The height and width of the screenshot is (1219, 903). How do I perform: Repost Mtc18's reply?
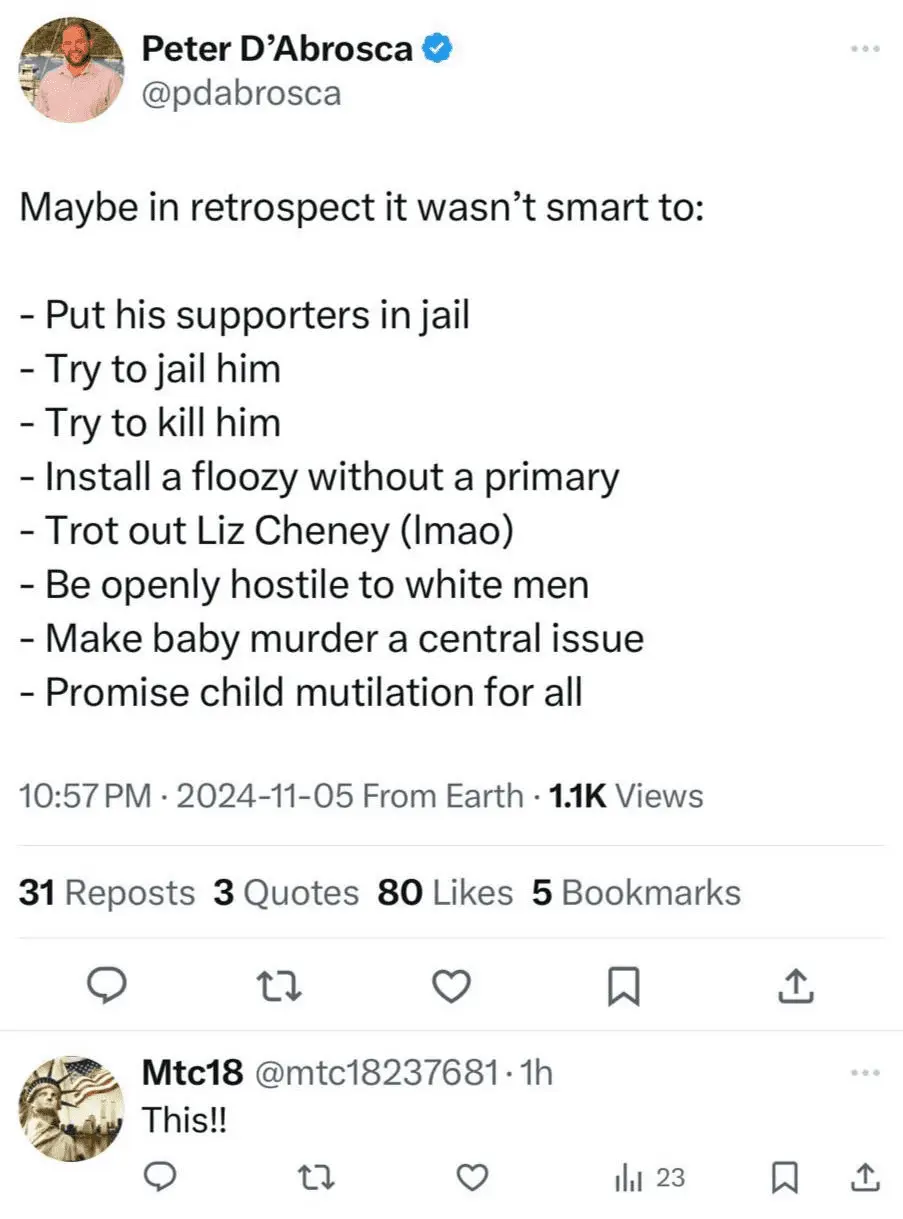click(316, 1178)
